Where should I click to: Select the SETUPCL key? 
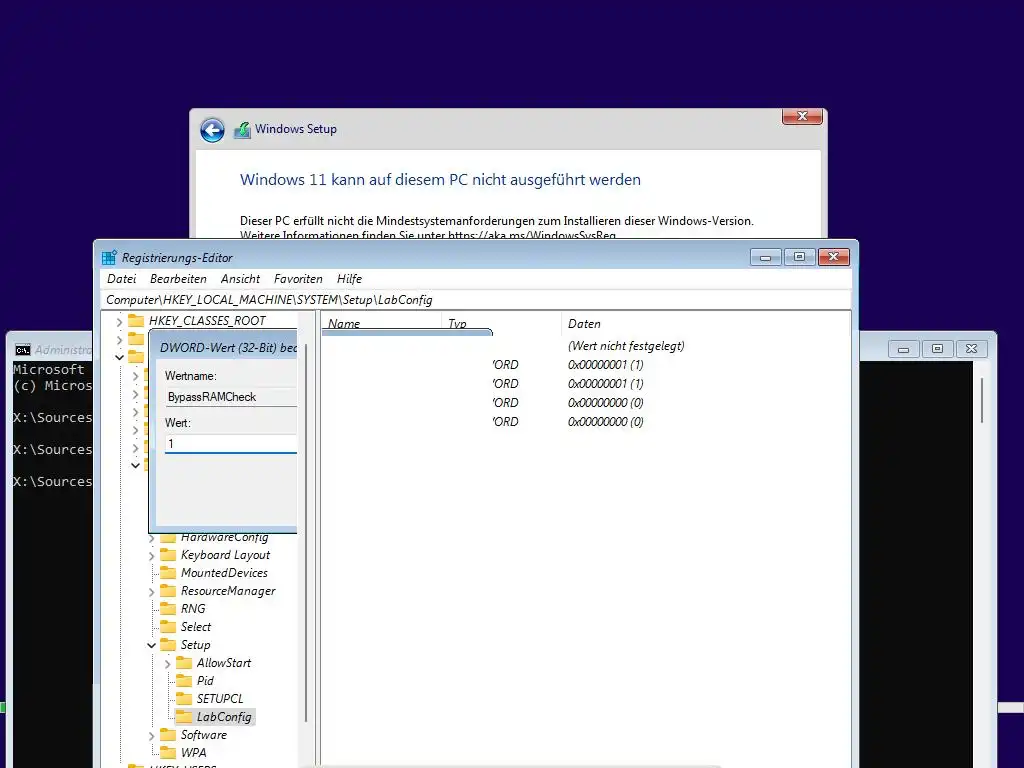[220, 699]
